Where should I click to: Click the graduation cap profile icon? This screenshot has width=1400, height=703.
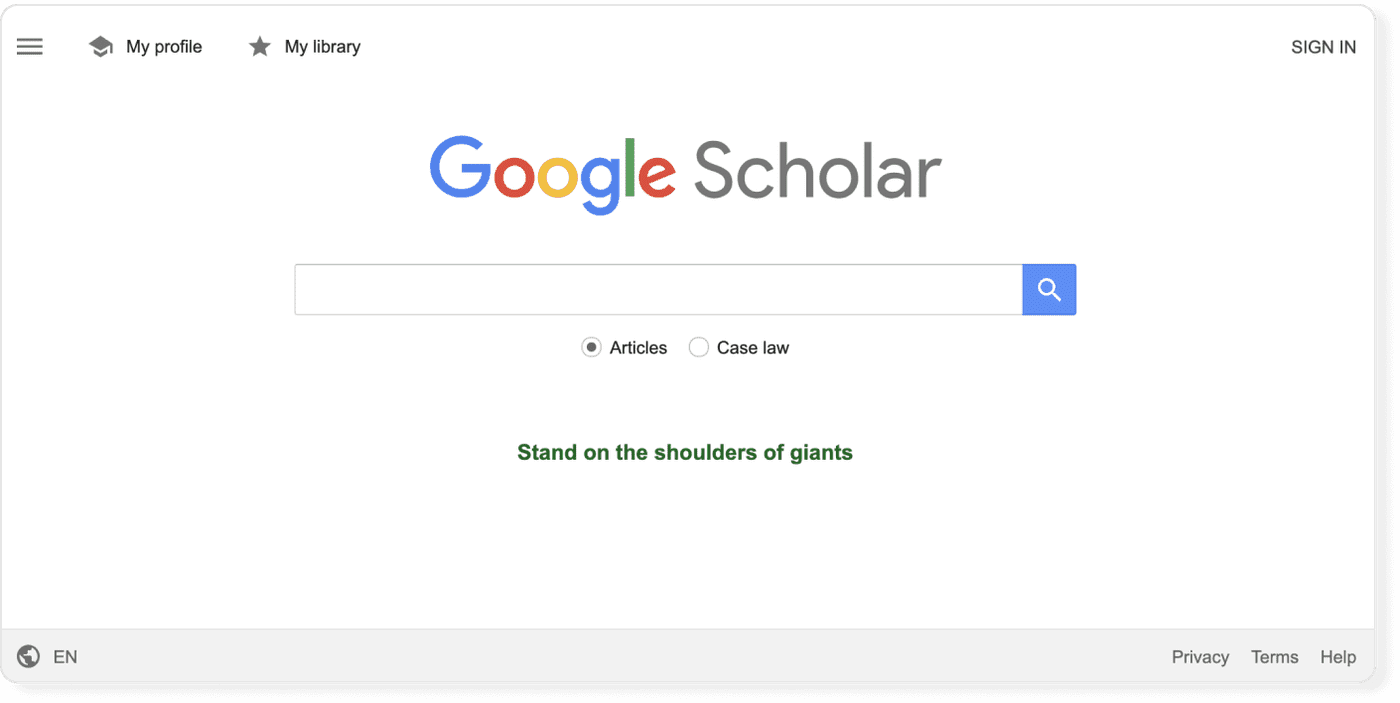100,46
